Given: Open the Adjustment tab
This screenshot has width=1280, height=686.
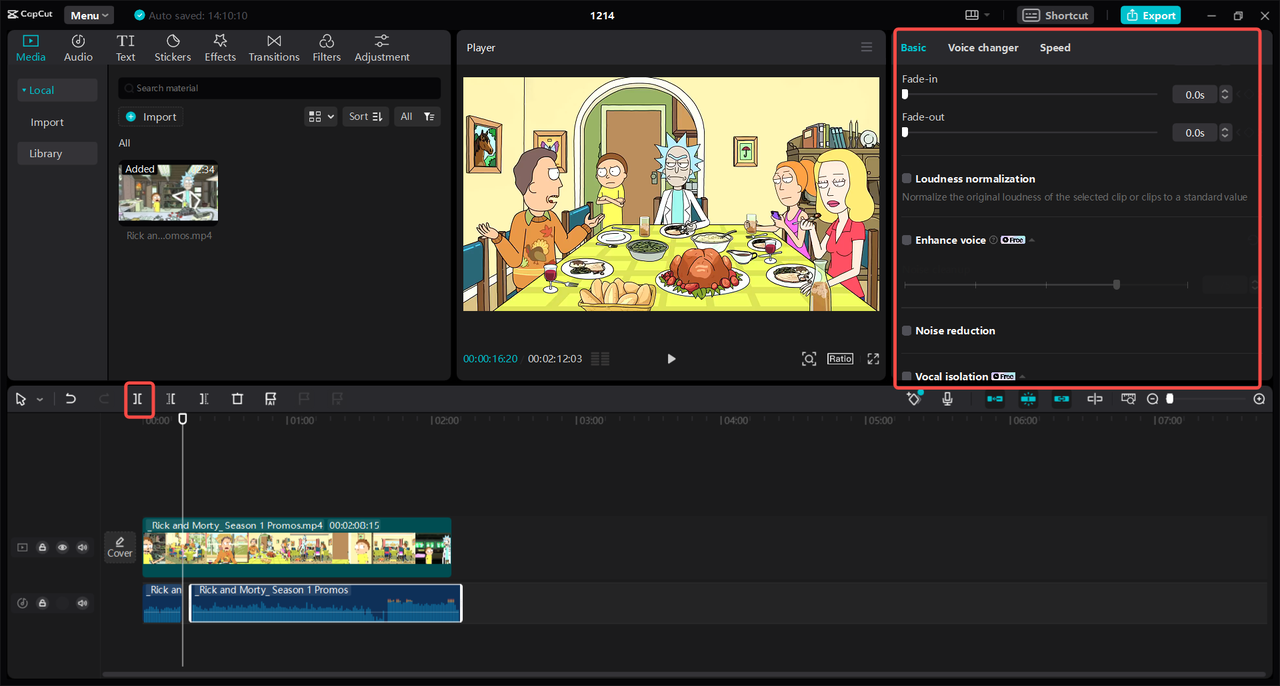Looking at the screenshot, I should 382,48.
